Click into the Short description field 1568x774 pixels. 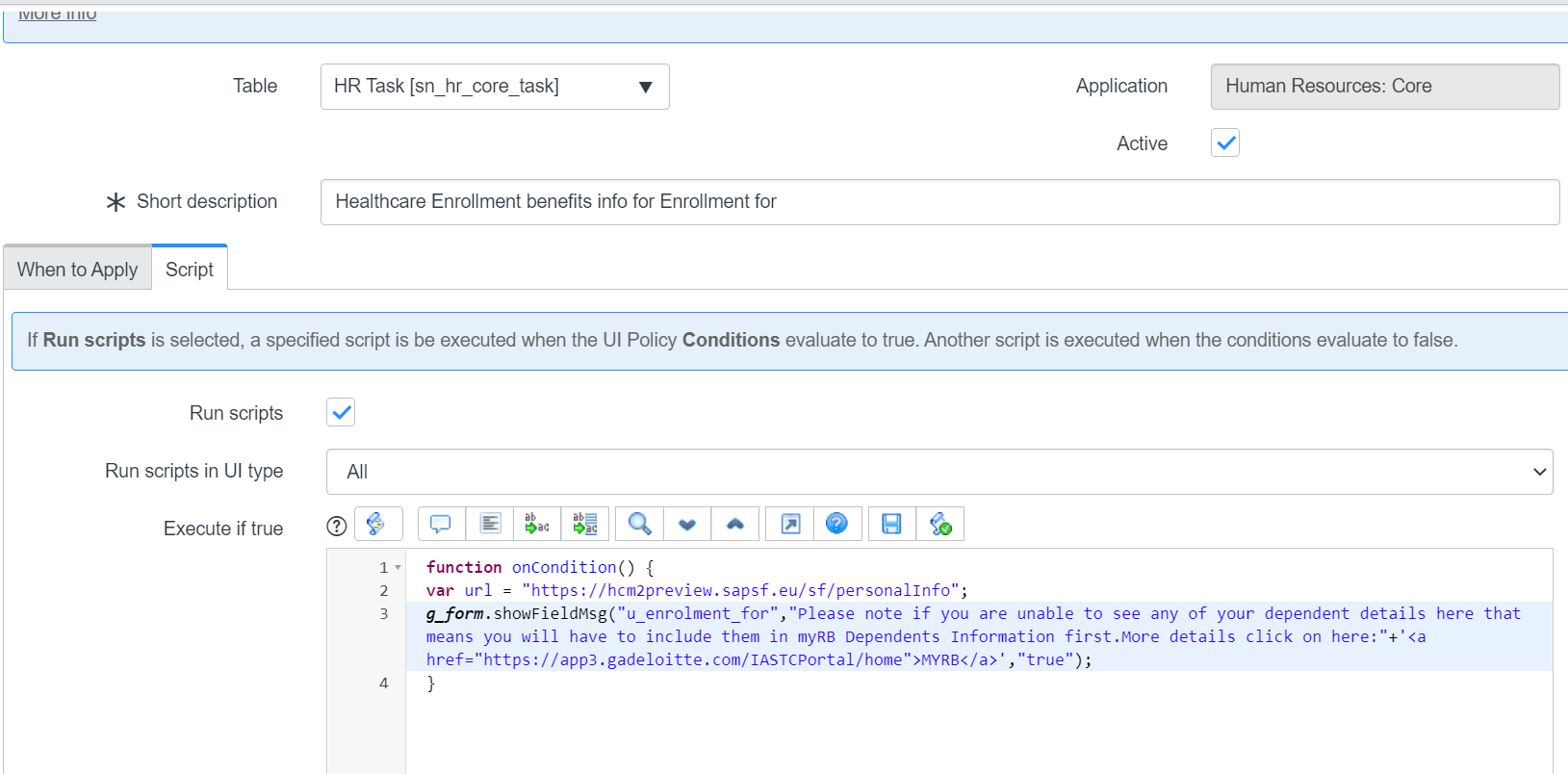pyautogui.click(x=939, y=202)
